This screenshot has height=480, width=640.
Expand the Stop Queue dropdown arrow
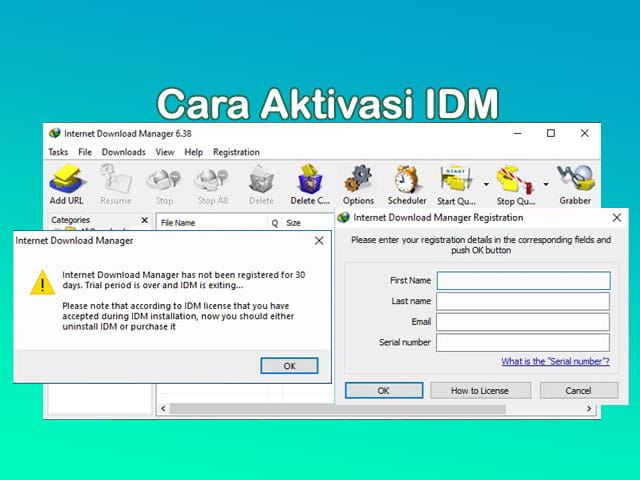coord(546,184)
